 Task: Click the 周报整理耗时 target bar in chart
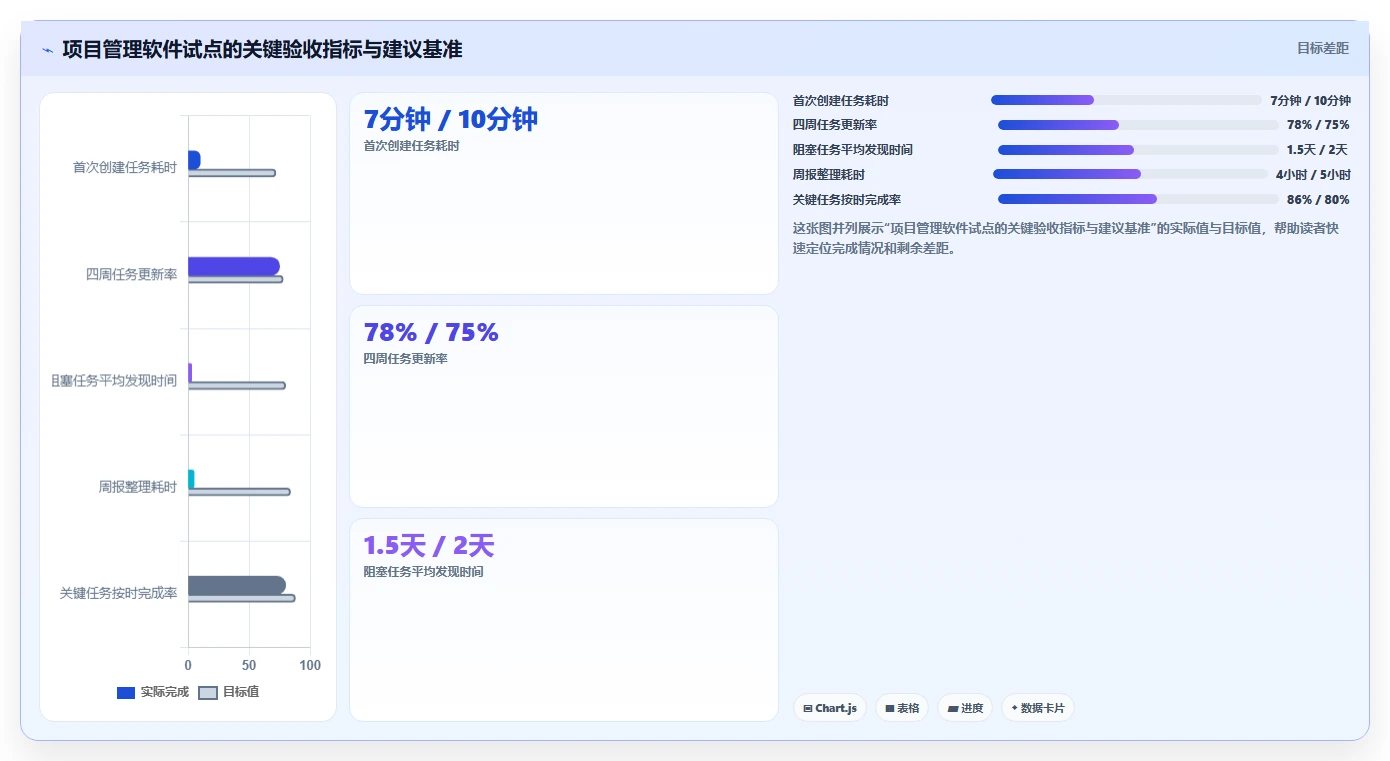pos(239,492)
